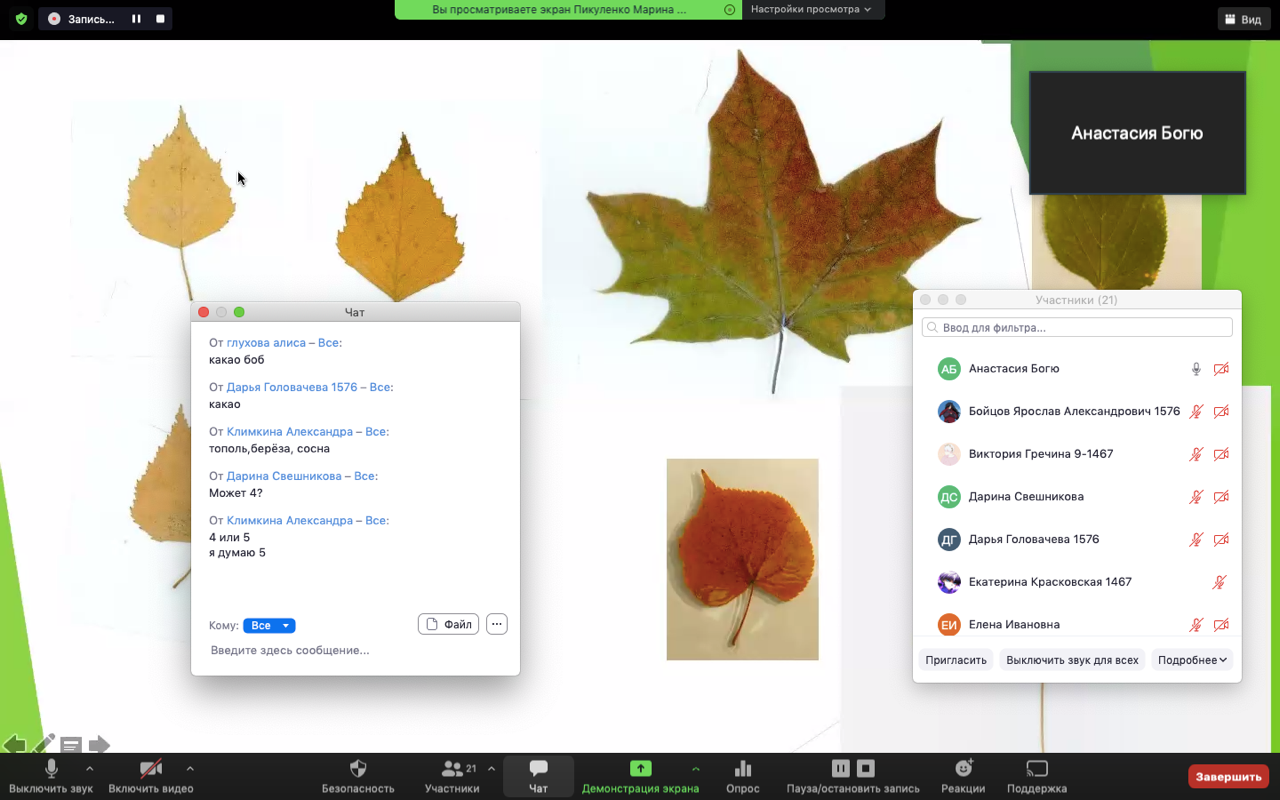Click the gray forward arrow on shared slide

[x=99, y=744]
